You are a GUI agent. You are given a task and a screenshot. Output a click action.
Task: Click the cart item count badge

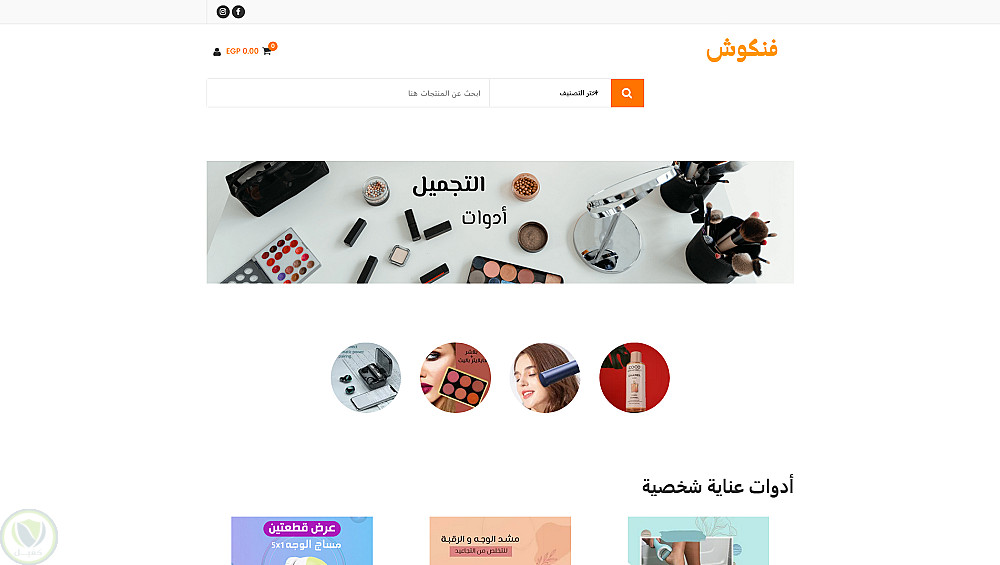(273, 46)
